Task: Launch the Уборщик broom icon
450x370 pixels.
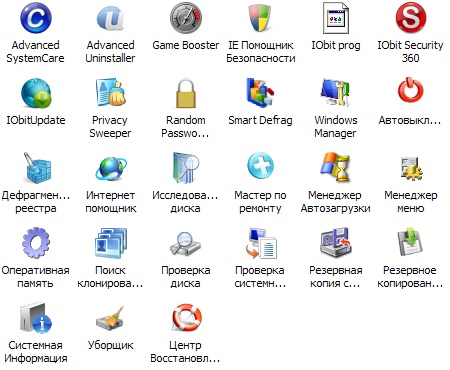Action: [x=110, y=319]
